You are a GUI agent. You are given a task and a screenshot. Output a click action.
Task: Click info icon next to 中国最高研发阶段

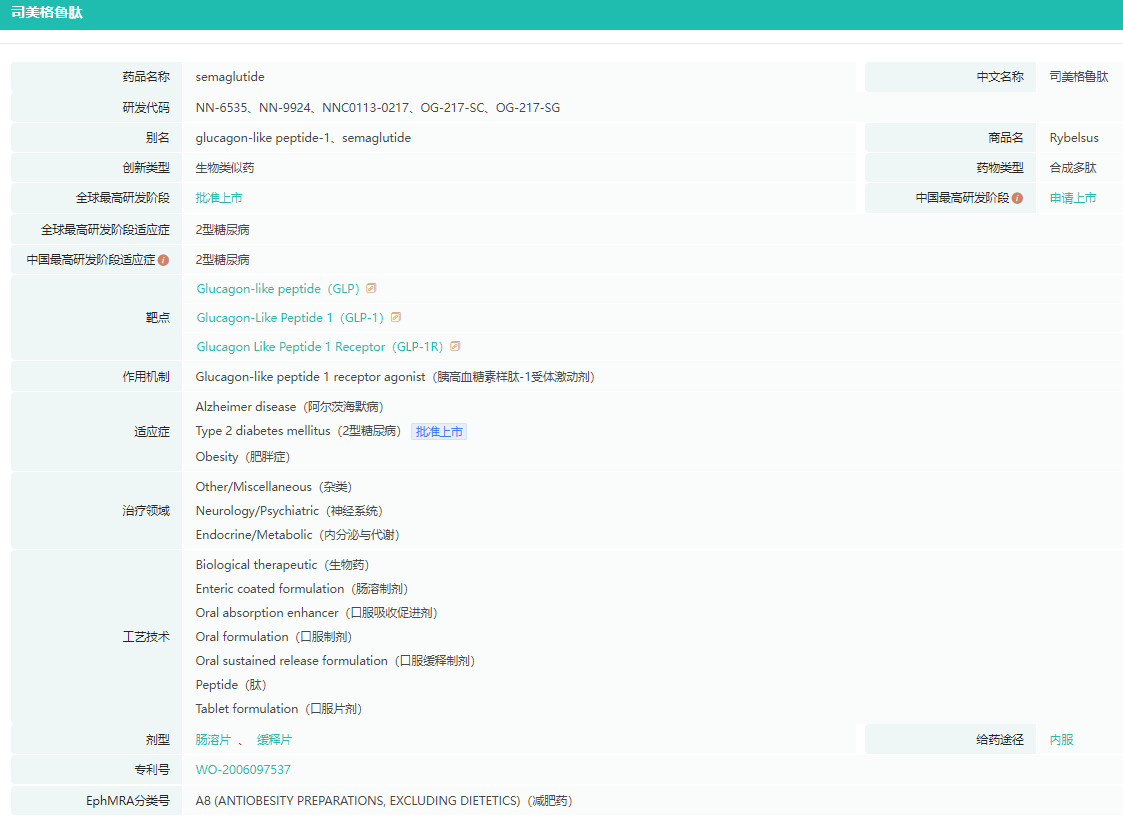1017,198
